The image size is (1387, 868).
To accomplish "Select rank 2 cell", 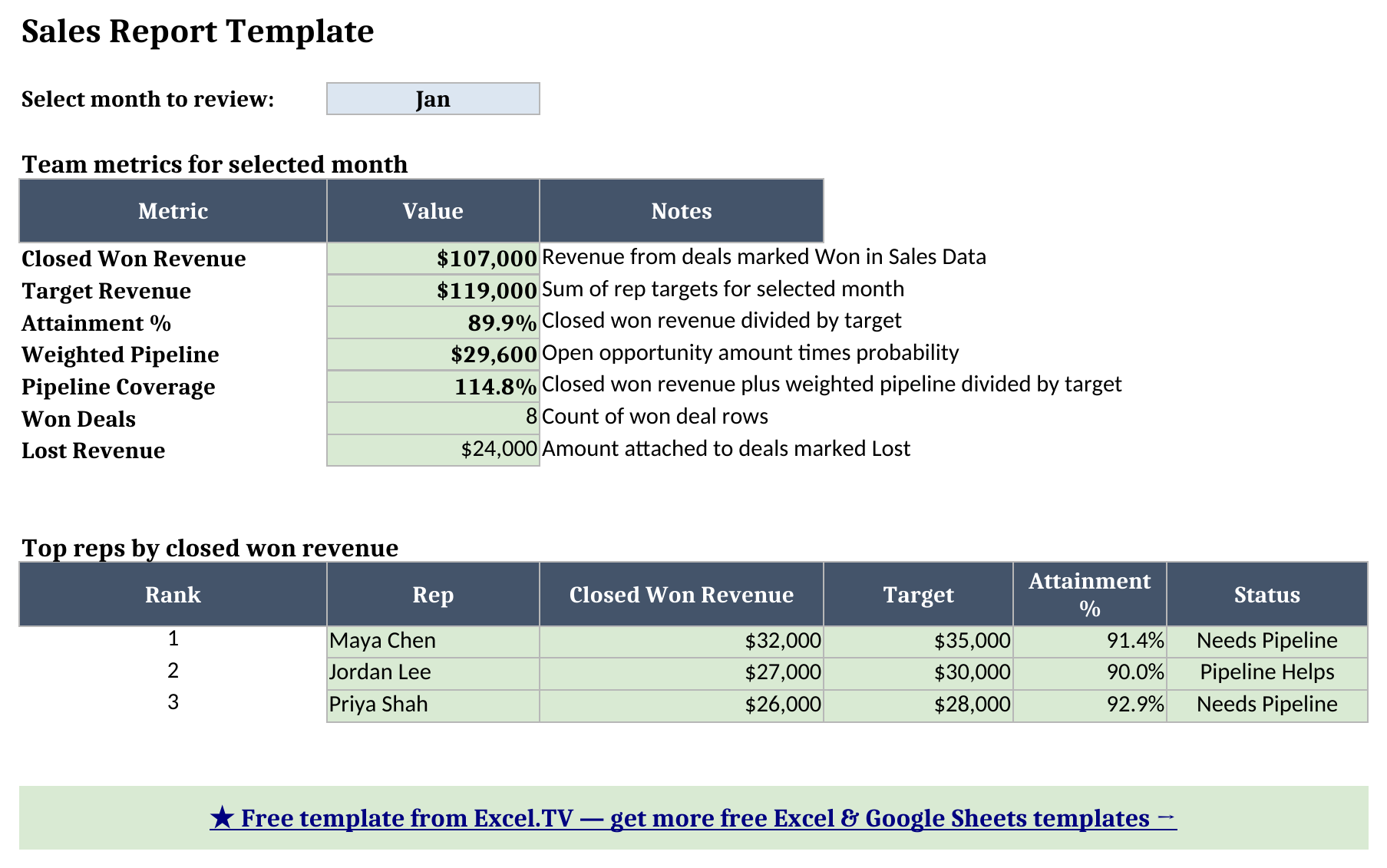I will (x=173, y=672).
